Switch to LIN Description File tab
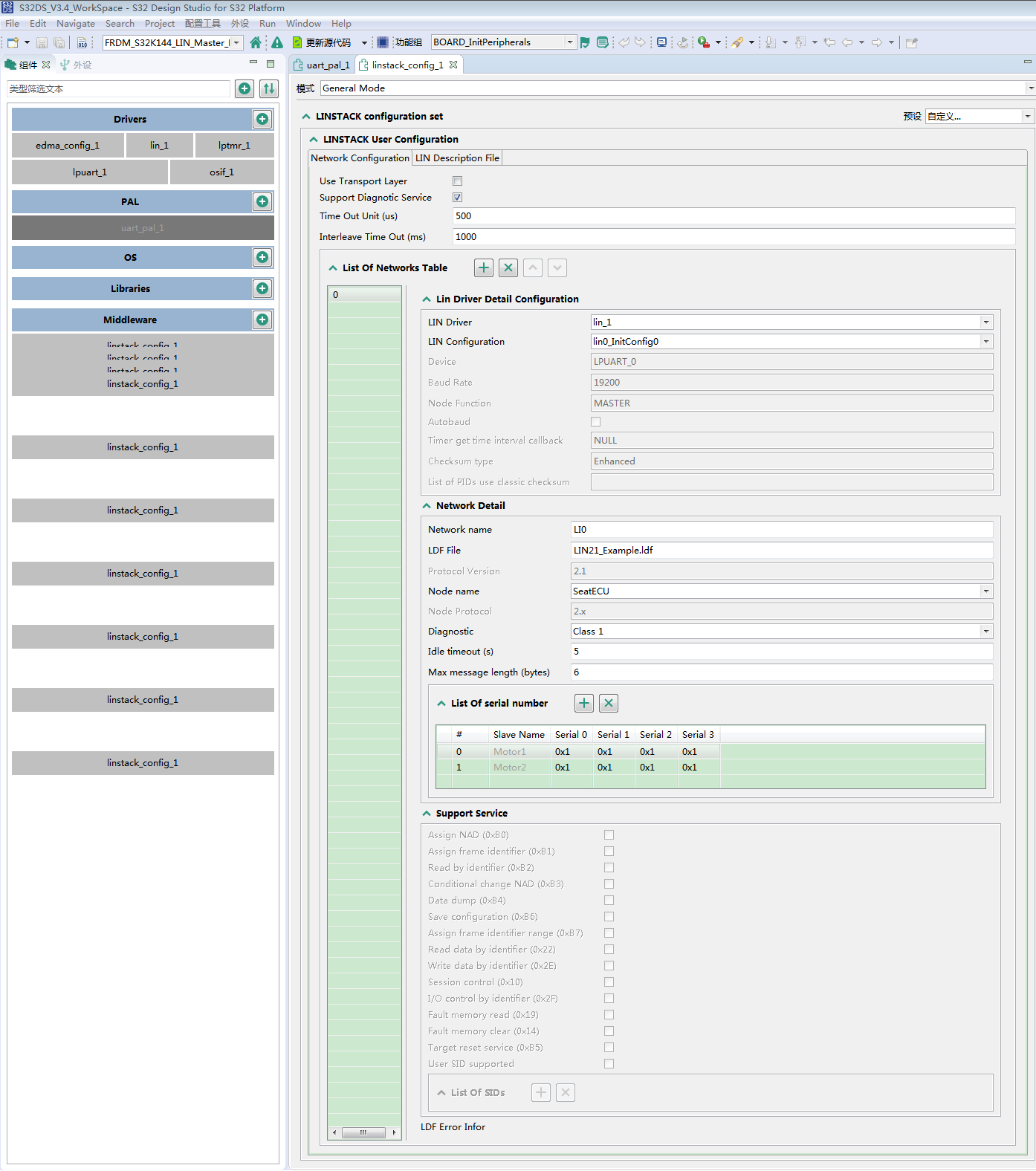 click(457, 158)
